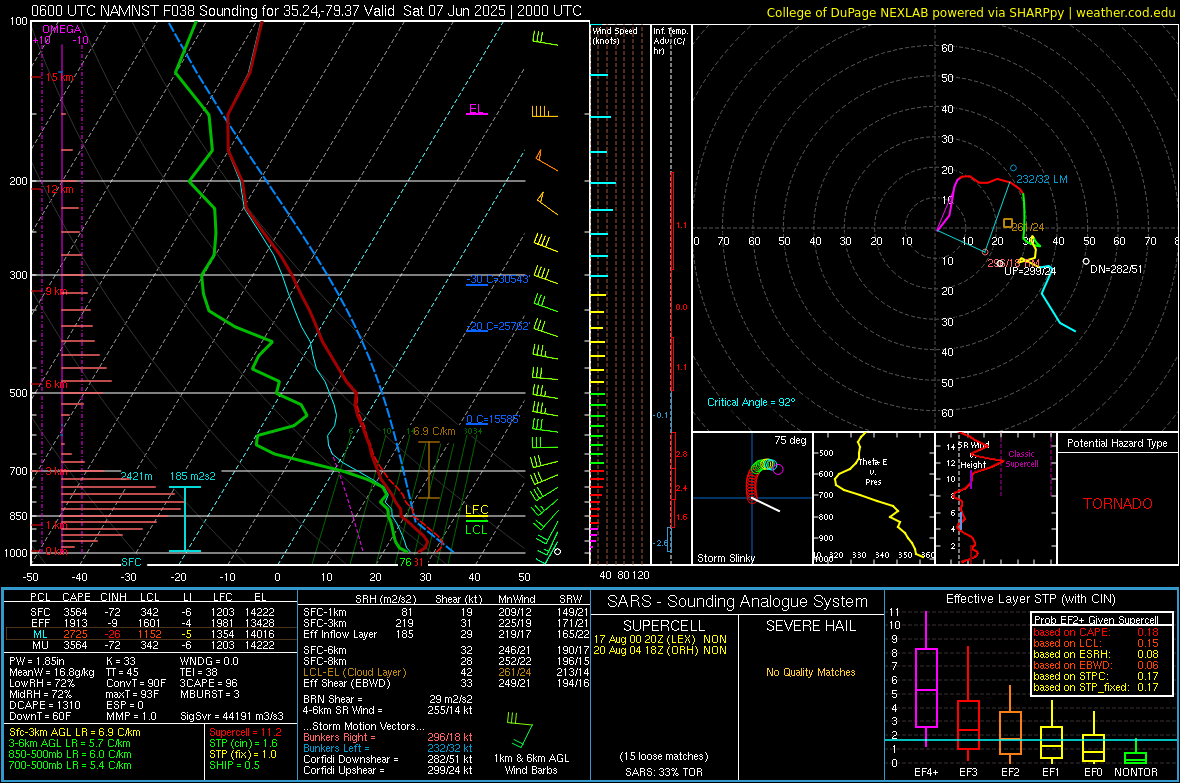Click the 185 m2s2 helicity label
The image size is (1180, 783).
[x=193, y=476]
